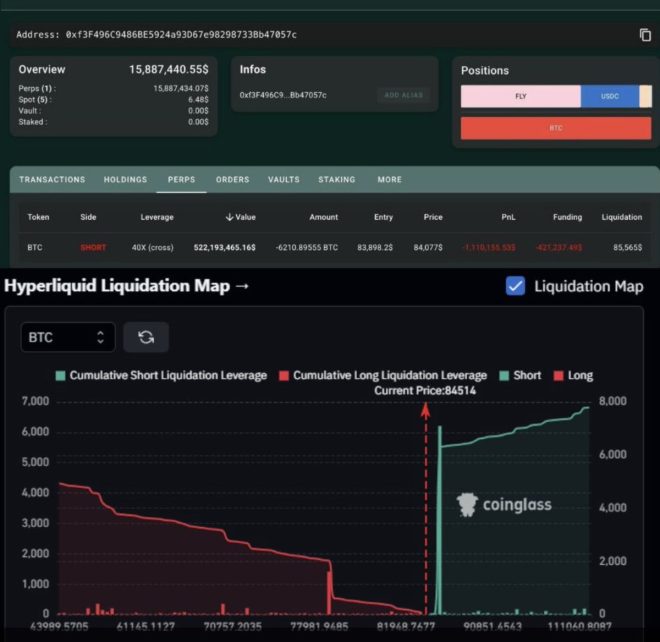
Task: Click the 522,193,465.16$ position value
Action: point(224,248)
